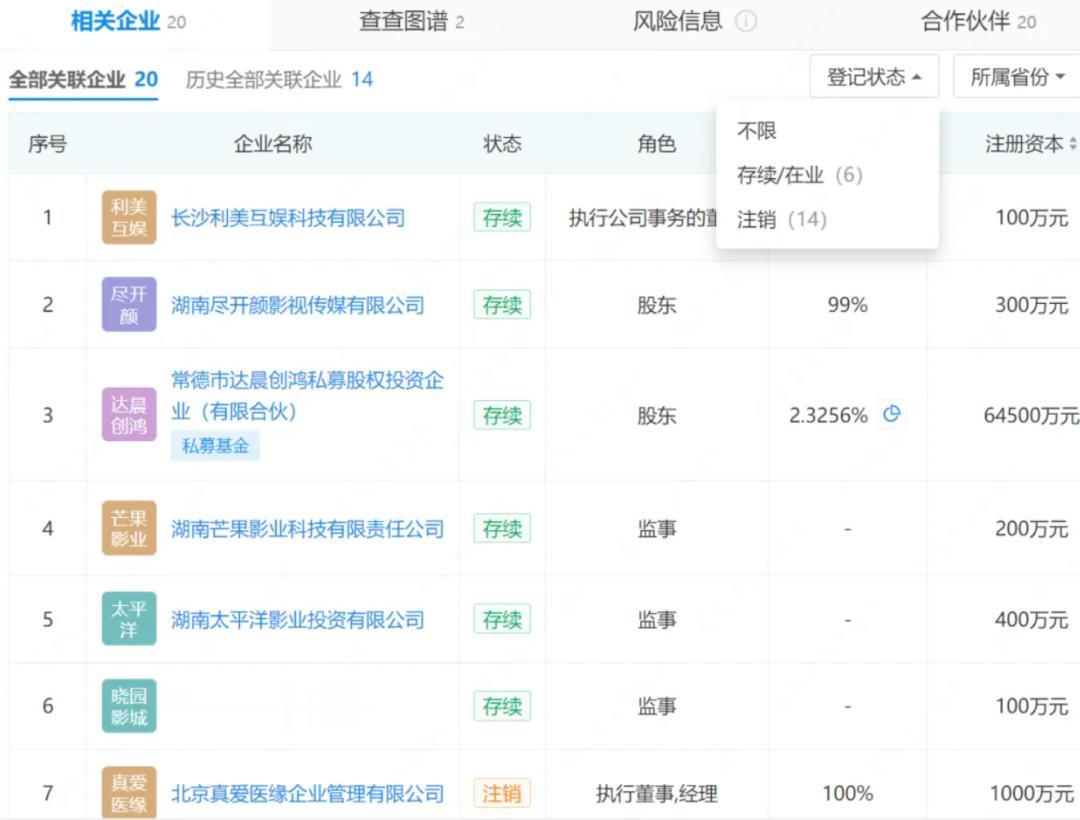
Task: Choose 不限 in the status filter
Action: tap(756, 130)
